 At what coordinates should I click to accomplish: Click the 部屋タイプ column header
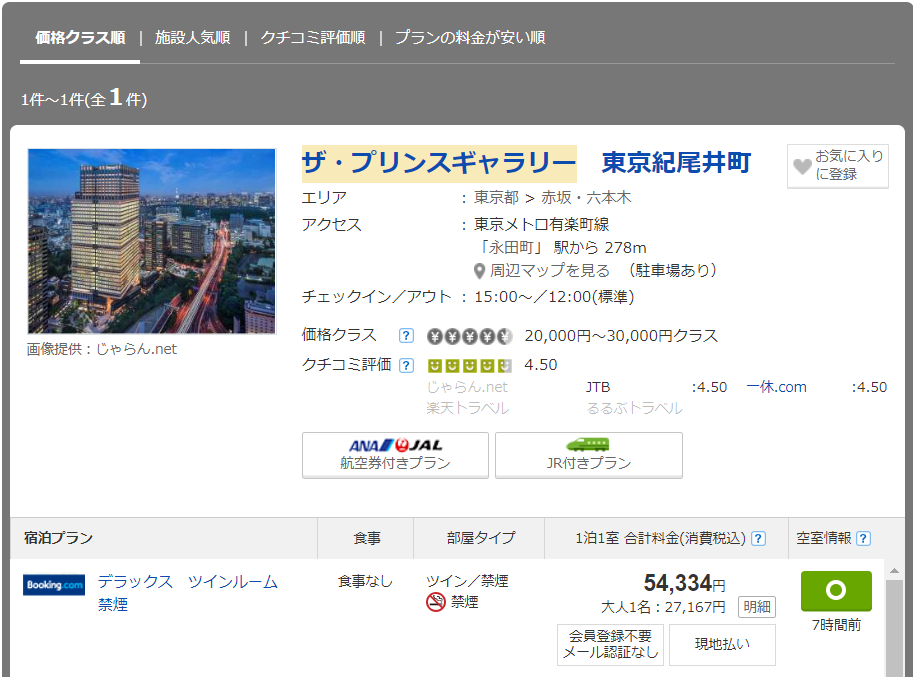point(481,538)
